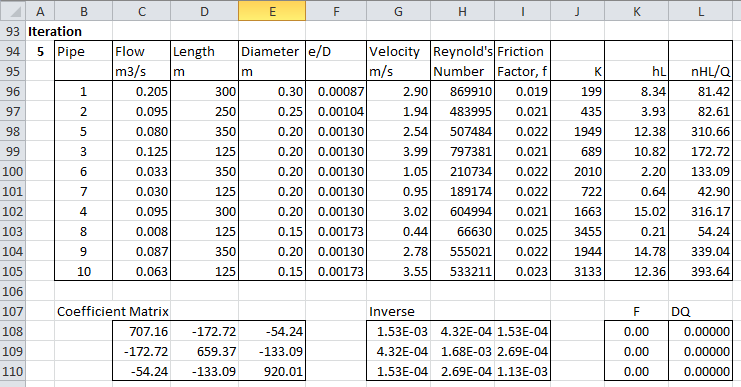Click Reynolds number 66630
Image resolution: width=741 pixels, height=387 pixels.
(x=462, y=231)
